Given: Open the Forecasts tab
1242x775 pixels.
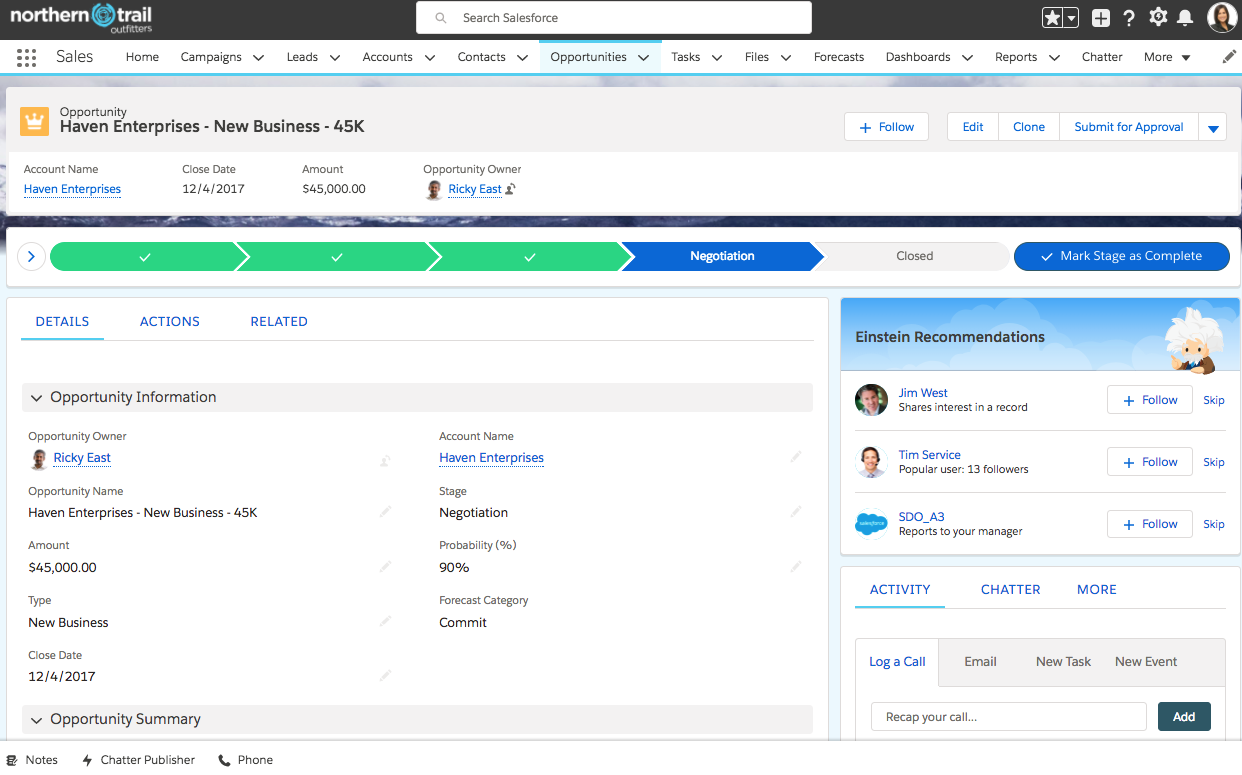Looking at the screenshot, I should (x=839, y=57).
